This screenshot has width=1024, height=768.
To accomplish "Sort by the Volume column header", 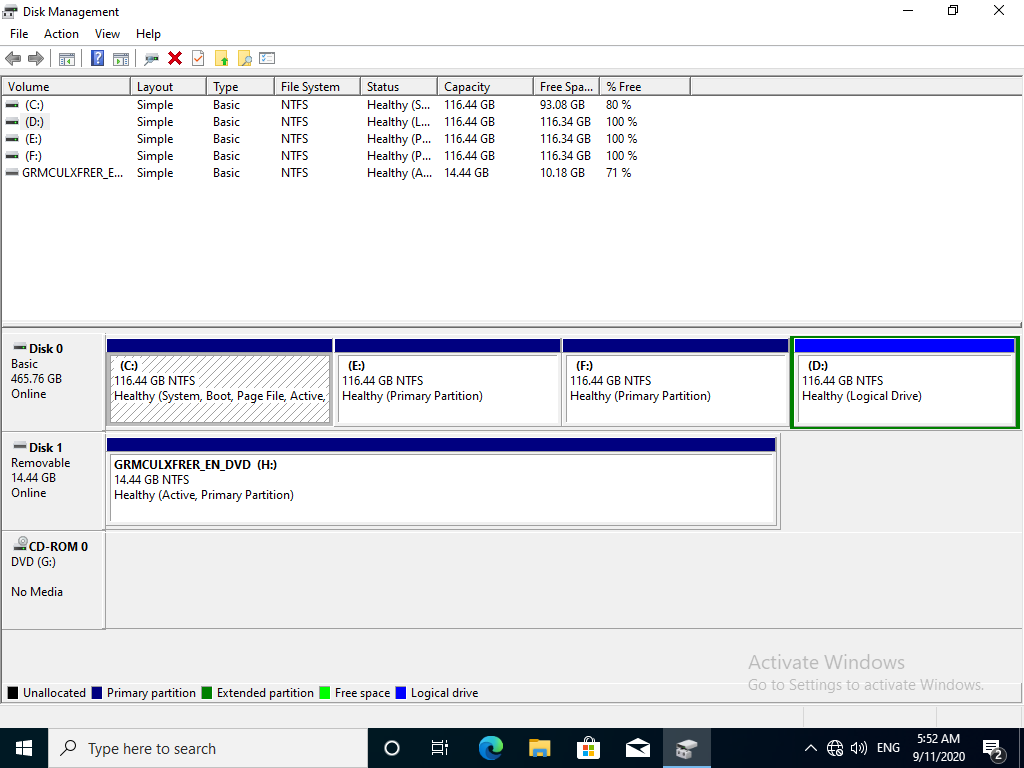I will [x=66, y=87].
